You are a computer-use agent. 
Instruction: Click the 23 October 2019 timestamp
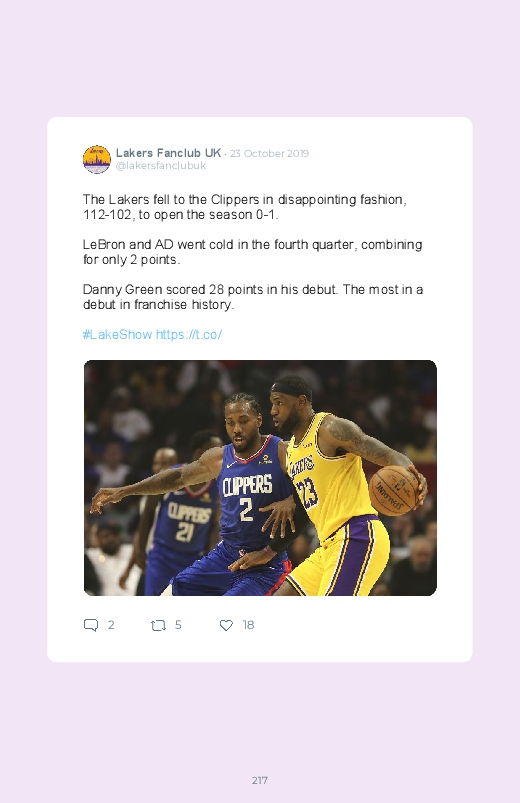269,154
